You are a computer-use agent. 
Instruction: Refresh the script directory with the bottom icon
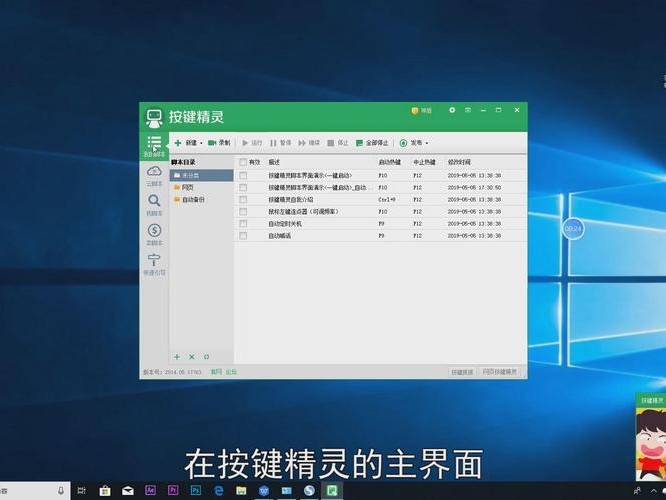coord(206,357)
